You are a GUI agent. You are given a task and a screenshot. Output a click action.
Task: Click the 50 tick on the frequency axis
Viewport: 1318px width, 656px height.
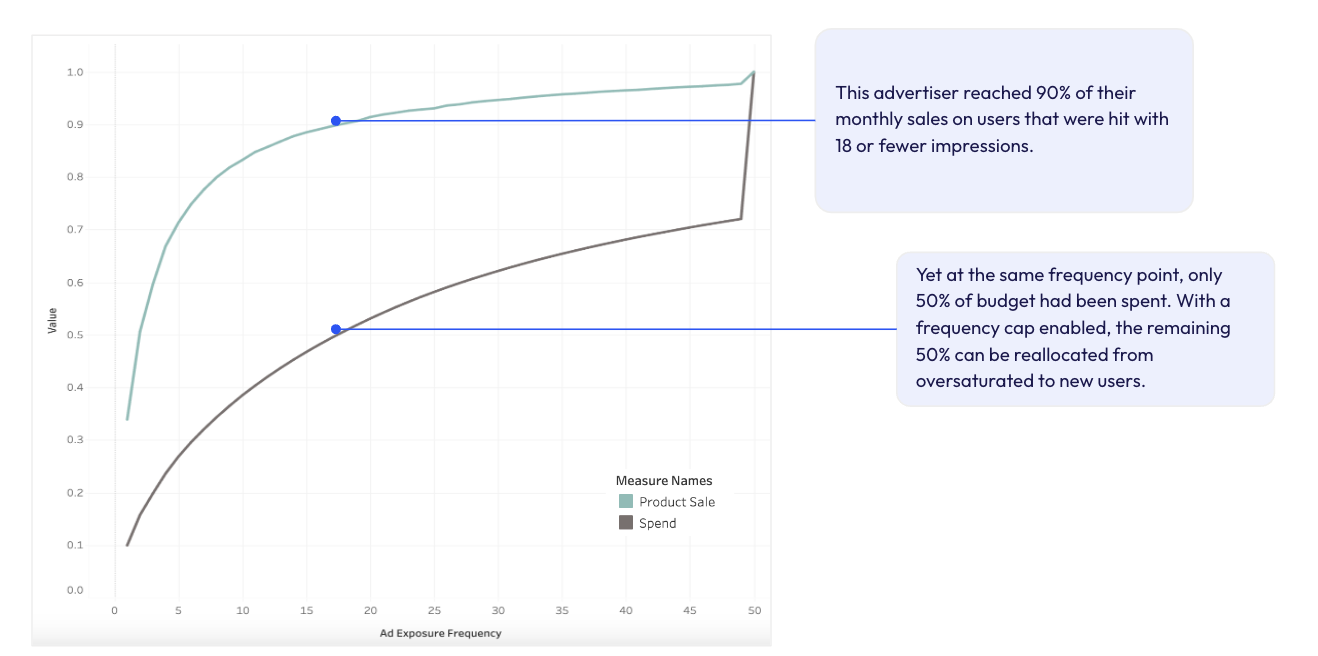point(755,610)
